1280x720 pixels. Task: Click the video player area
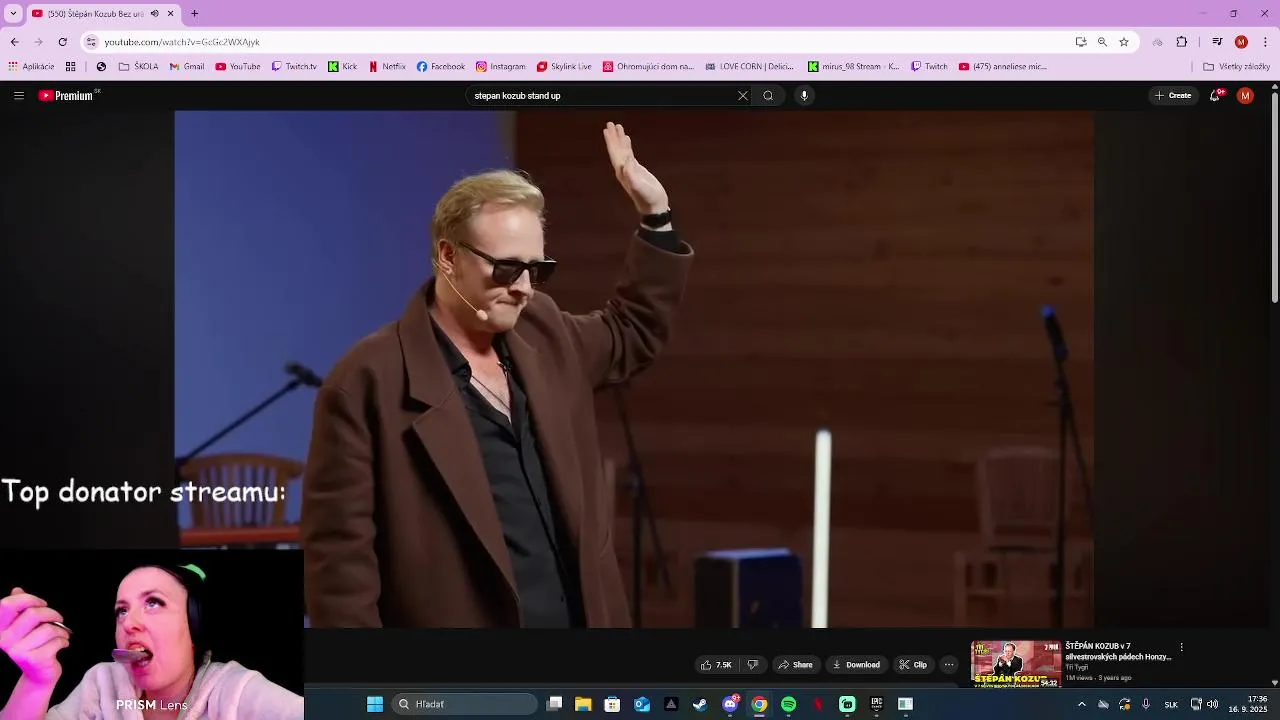coord(634,369)
